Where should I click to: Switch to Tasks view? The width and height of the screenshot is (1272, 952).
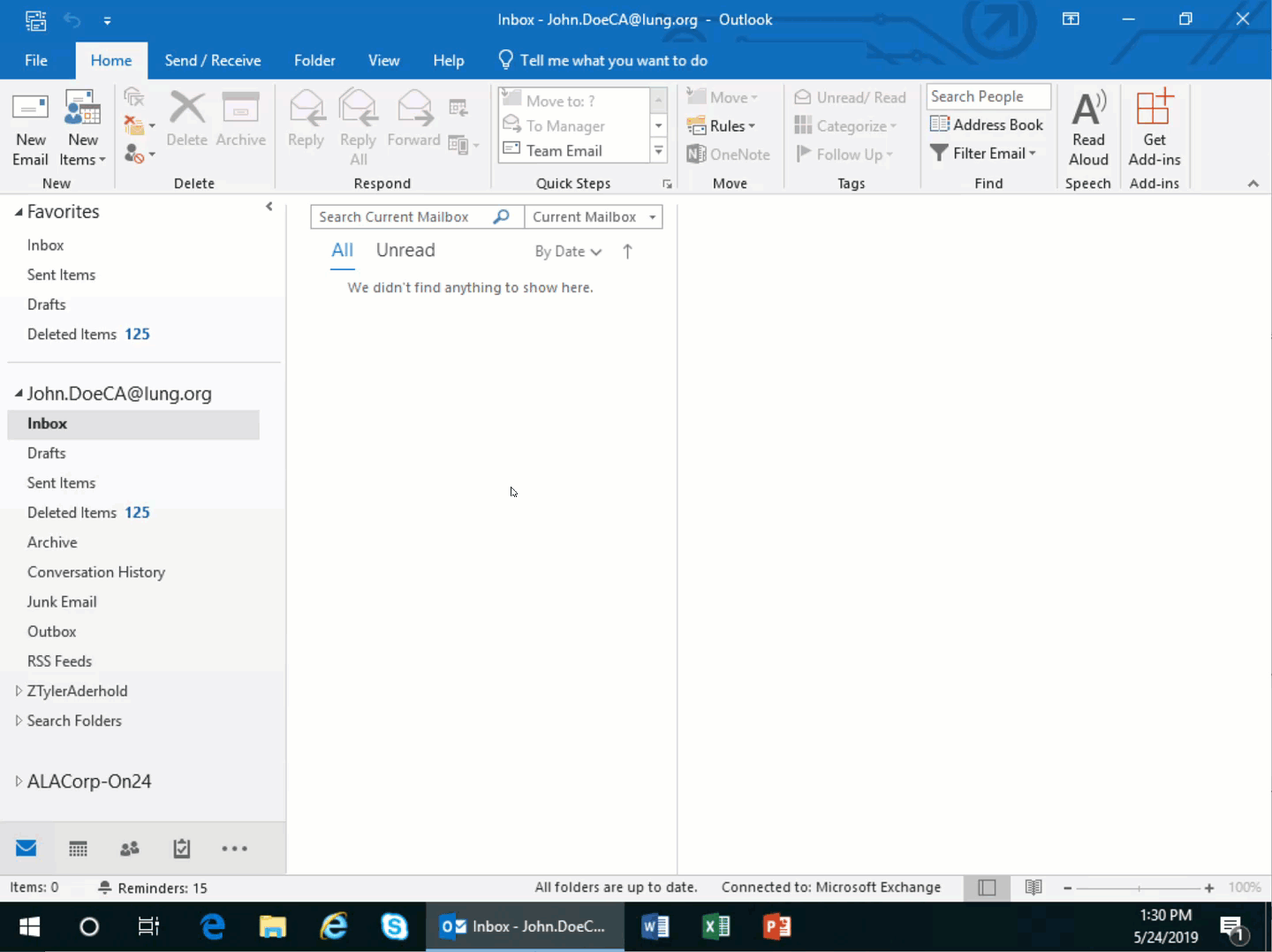[x=181, y=849]
